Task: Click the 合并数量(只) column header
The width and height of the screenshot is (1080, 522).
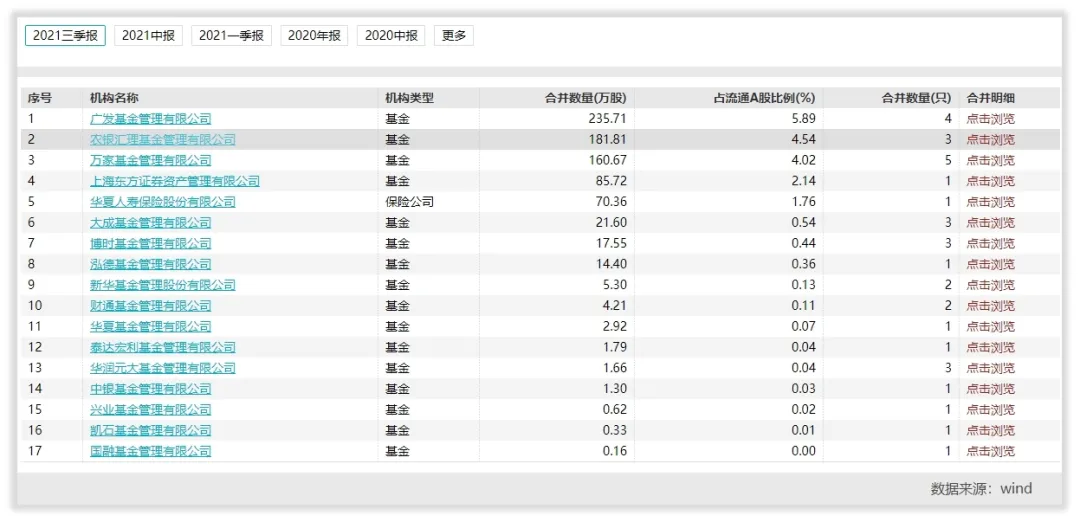Action: pos(917,98)
